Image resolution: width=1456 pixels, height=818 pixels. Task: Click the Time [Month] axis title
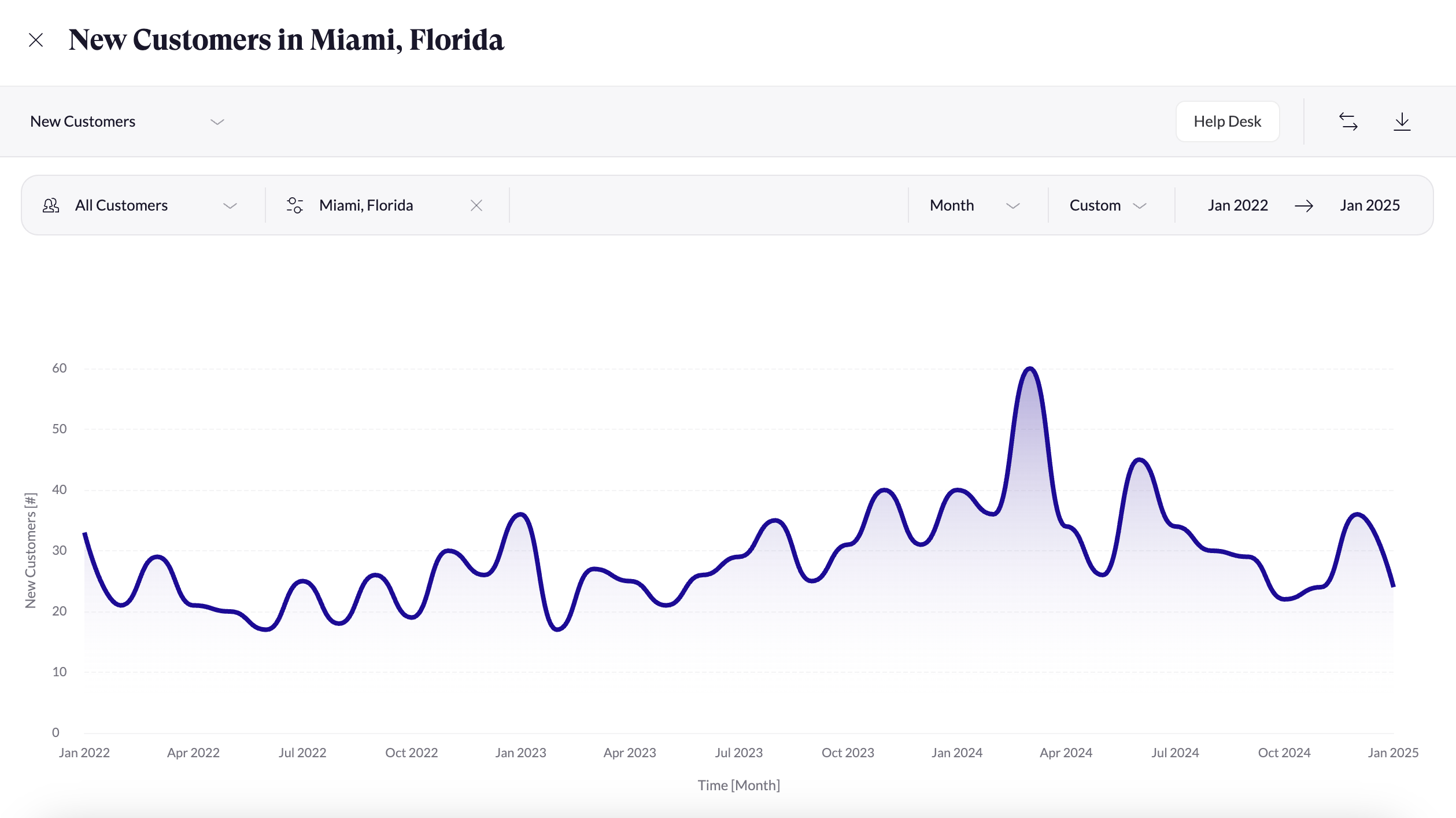pos(738,785)
